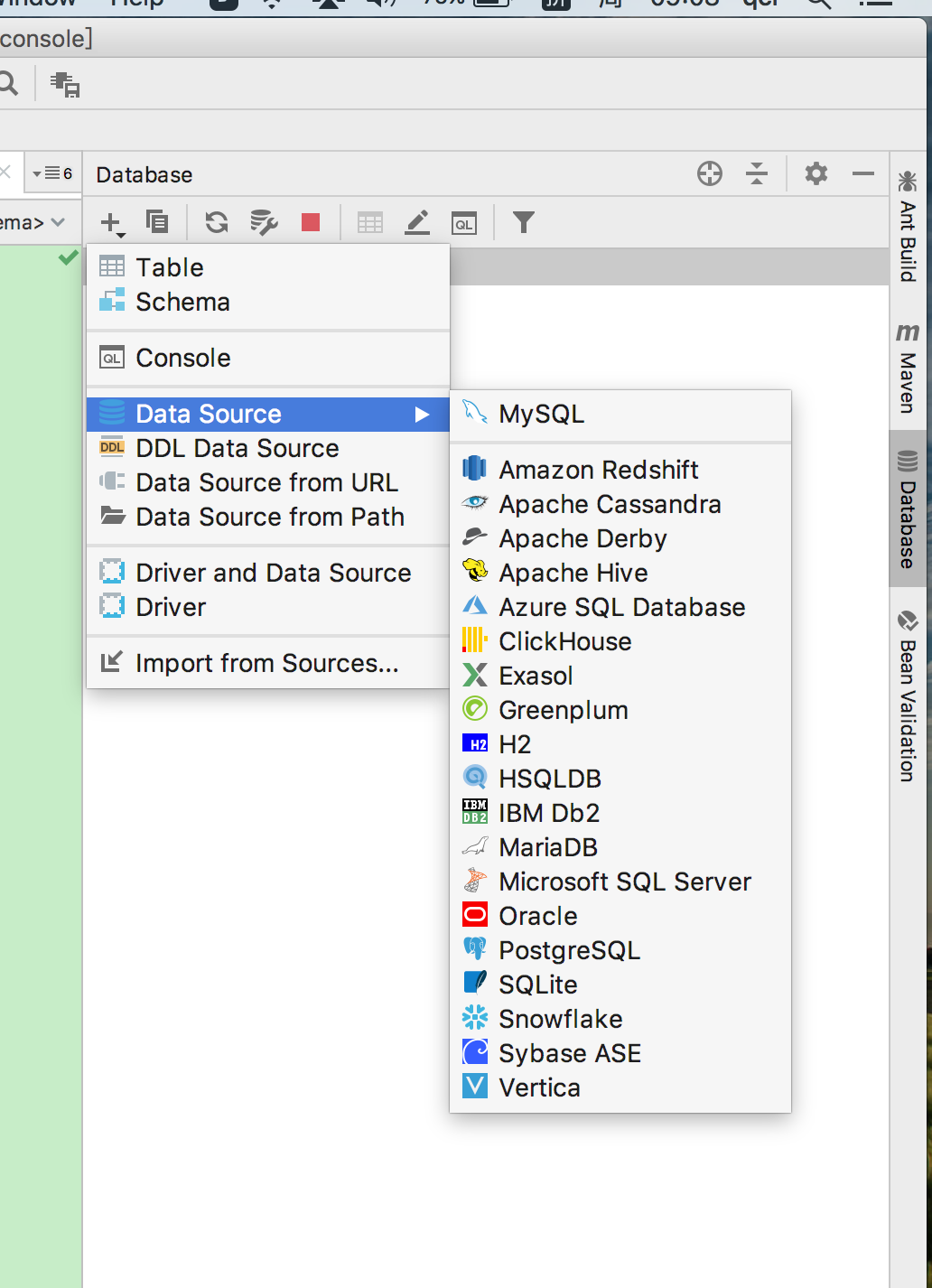932x1288 pixels.
Task: Click the Edit Source pencil icon
Action: click(417, 222)
